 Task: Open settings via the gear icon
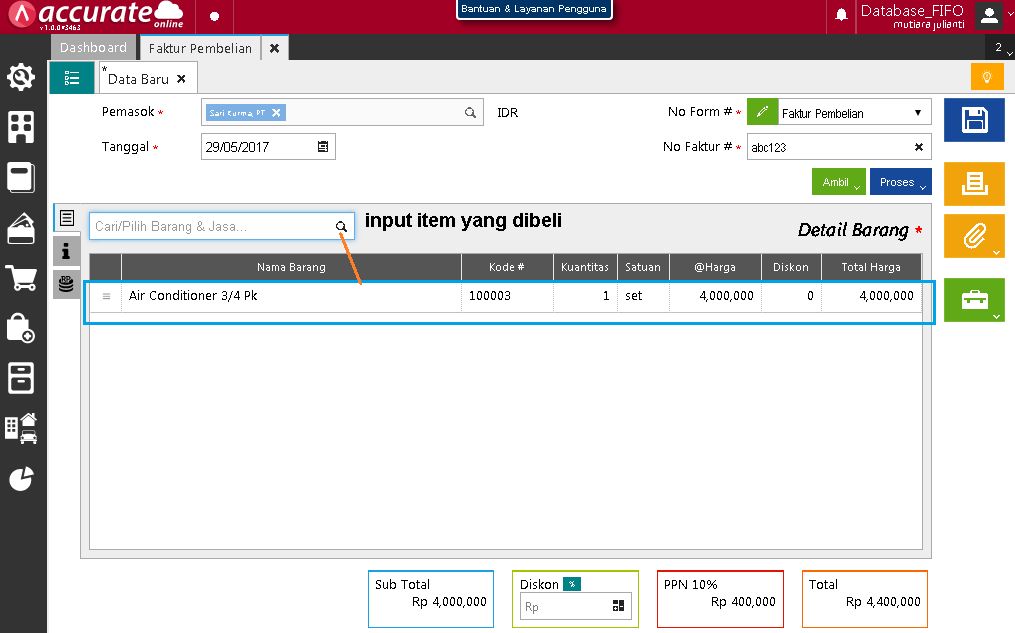pos(21,76)
